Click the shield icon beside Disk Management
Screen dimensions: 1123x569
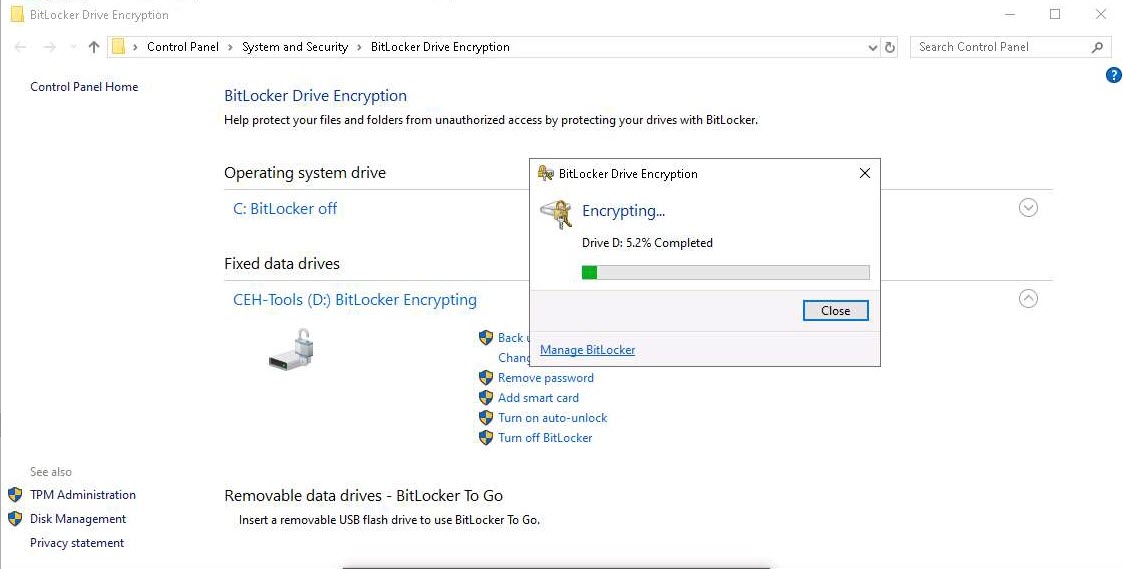pyautogui.click(x=15, y=519)
